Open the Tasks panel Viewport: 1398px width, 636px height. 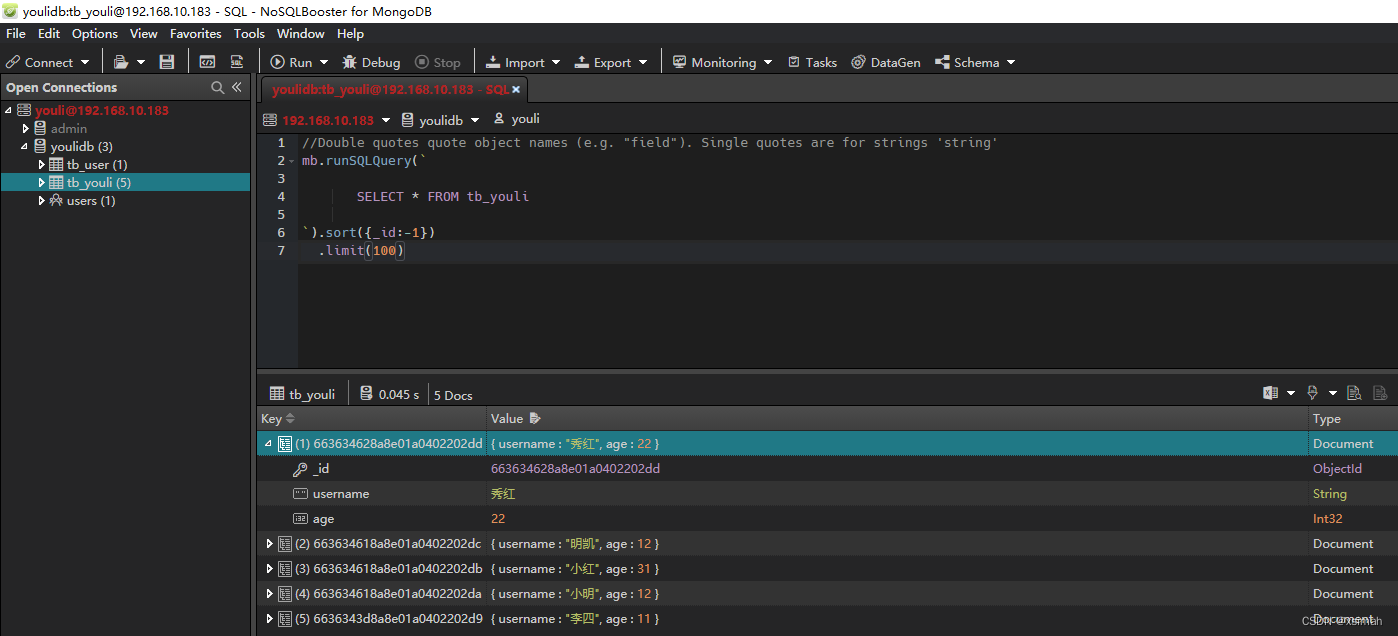812,62
